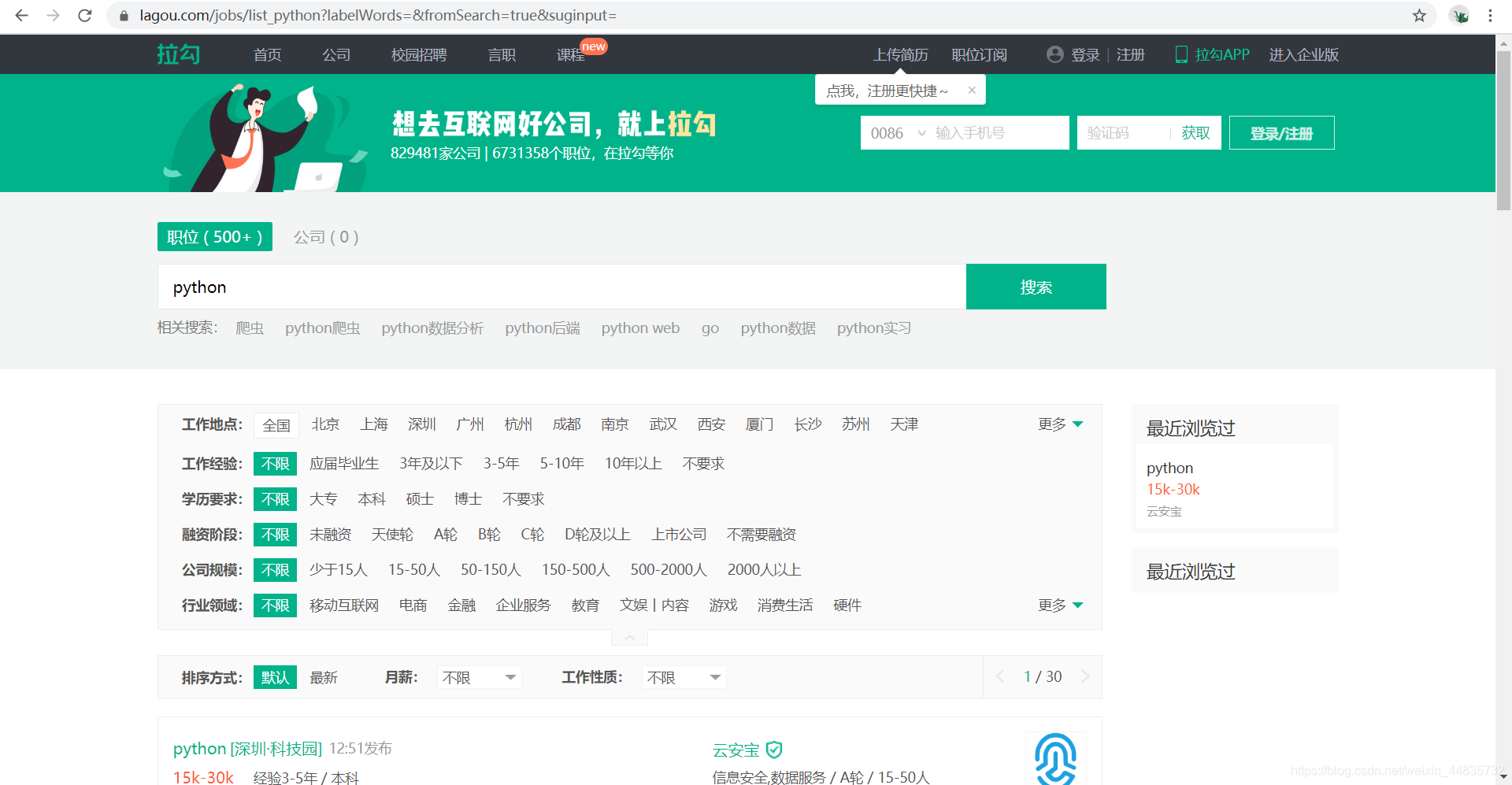Switch to 职位 (500+) tab
1512x785 pixels.
[215, 237]
